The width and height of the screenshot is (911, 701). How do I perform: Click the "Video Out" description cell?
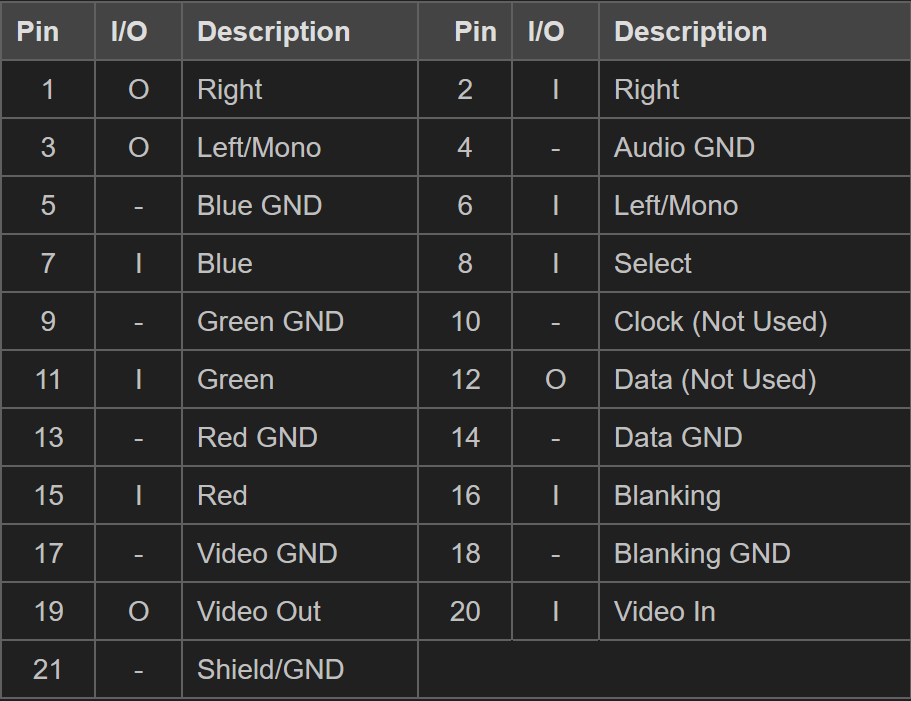[259, 612]
